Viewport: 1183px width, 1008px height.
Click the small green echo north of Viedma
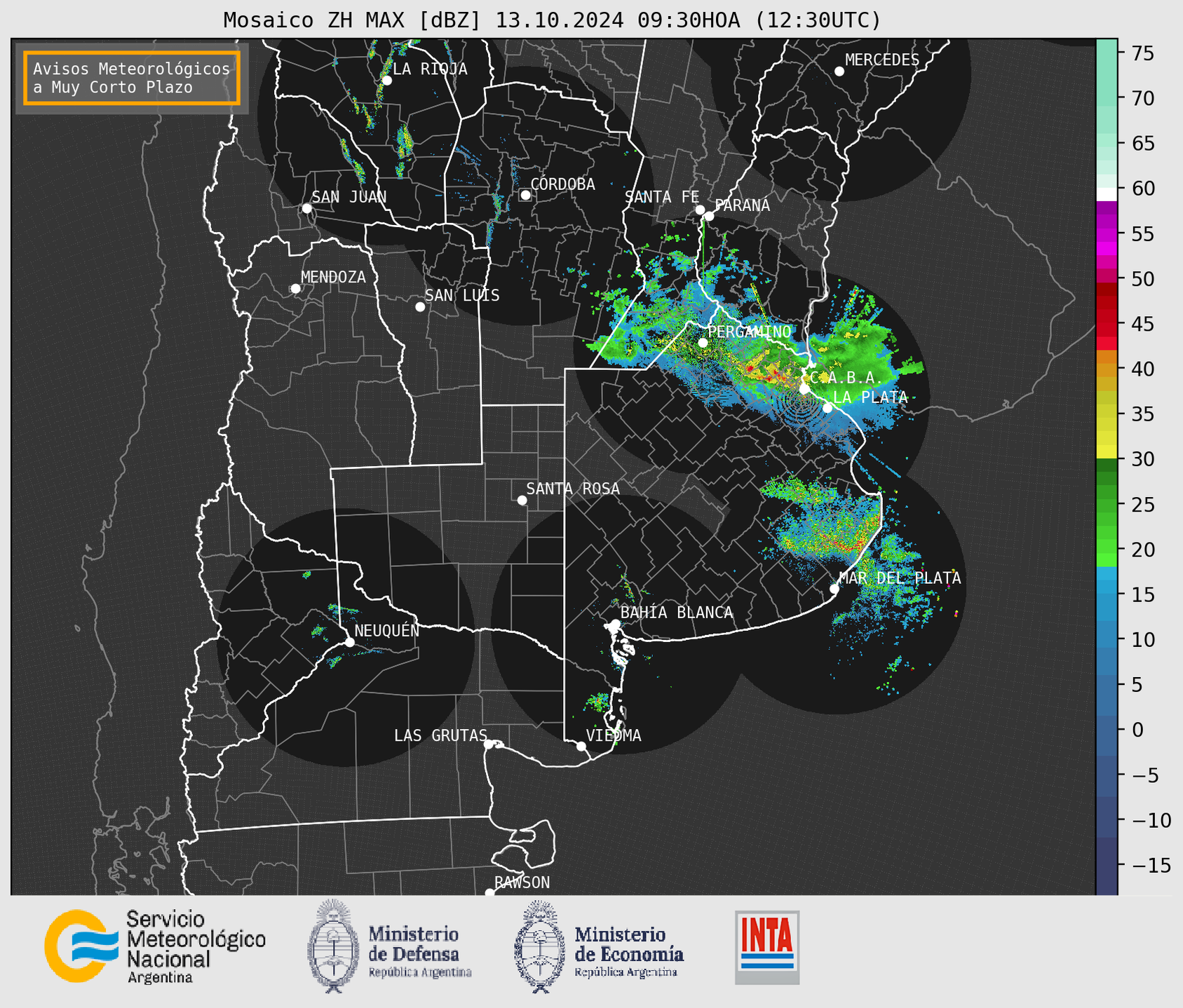coord(598,702)
